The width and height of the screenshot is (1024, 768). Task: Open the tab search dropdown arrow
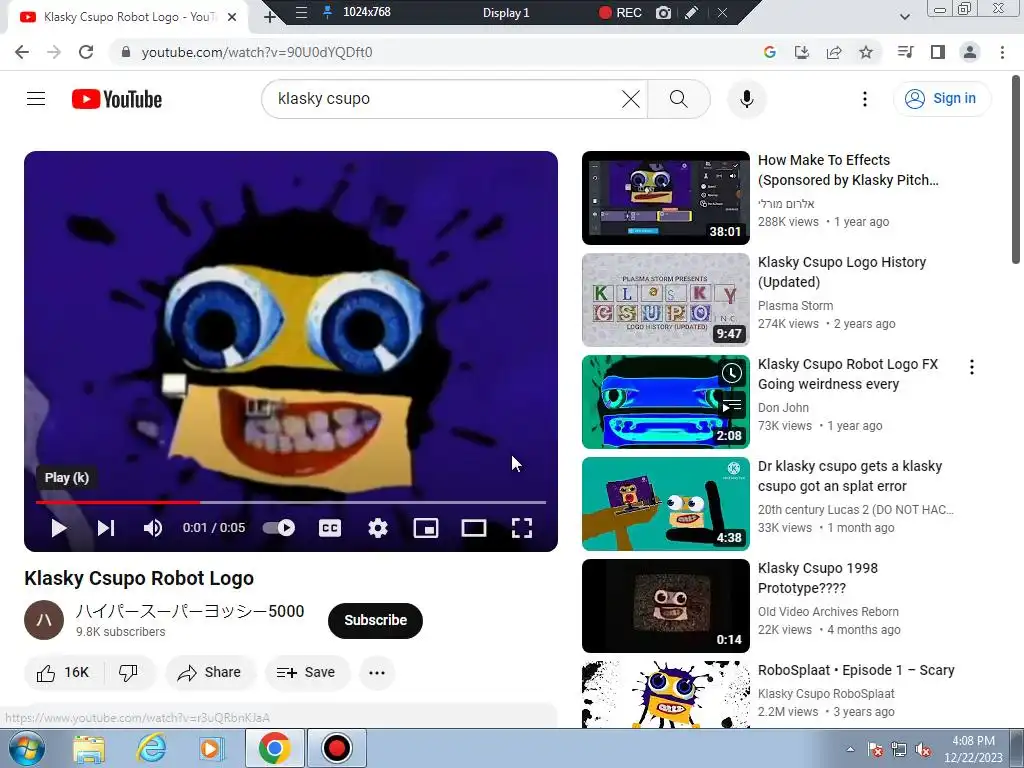(x=905, y=17)
